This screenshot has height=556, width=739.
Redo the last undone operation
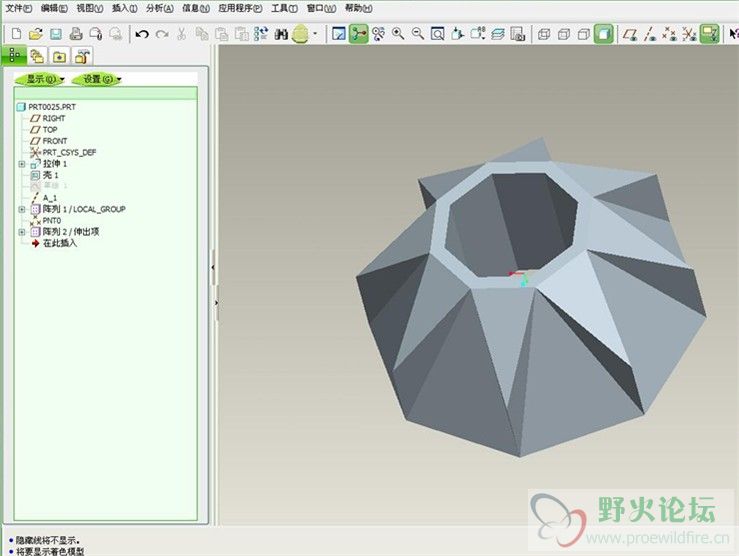pyautogui.click(x=162, y=34)
